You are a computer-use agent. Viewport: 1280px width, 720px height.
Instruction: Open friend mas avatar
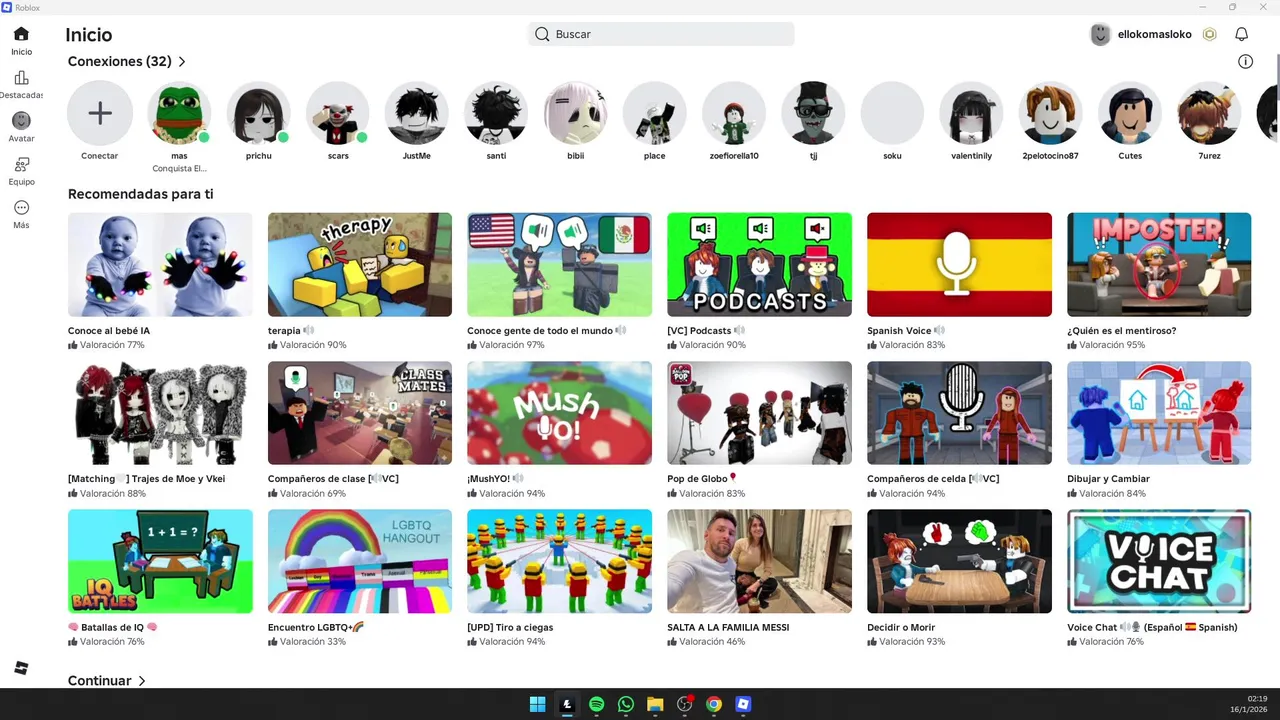(179, 113)
